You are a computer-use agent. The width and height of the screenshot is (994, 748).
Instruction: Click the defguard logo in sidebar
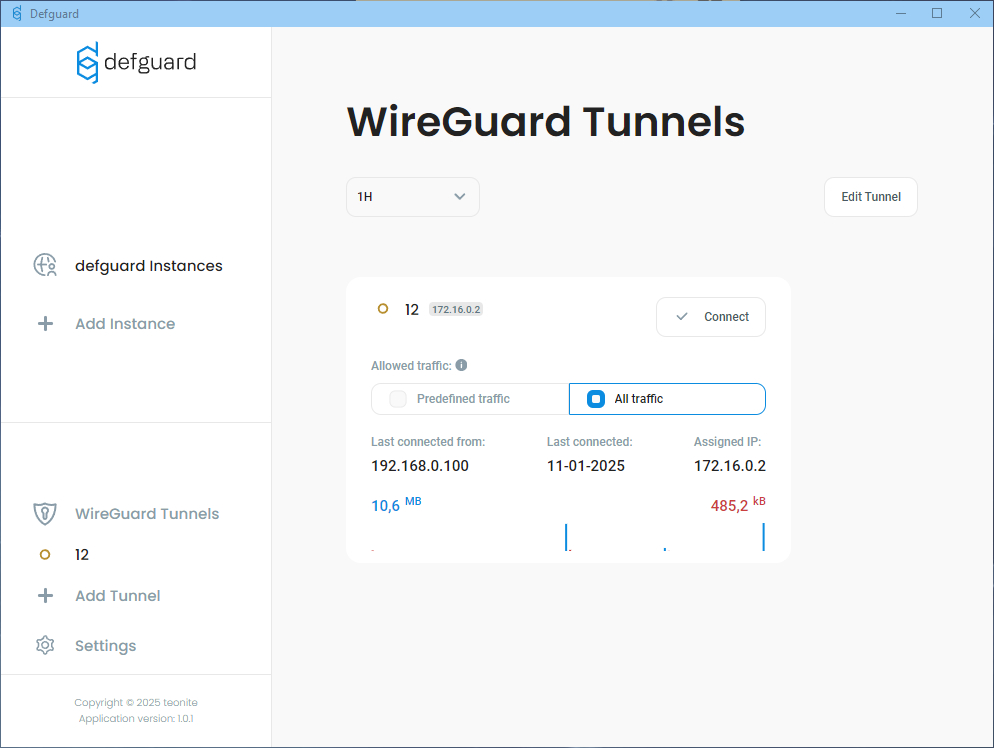[136, 62]
